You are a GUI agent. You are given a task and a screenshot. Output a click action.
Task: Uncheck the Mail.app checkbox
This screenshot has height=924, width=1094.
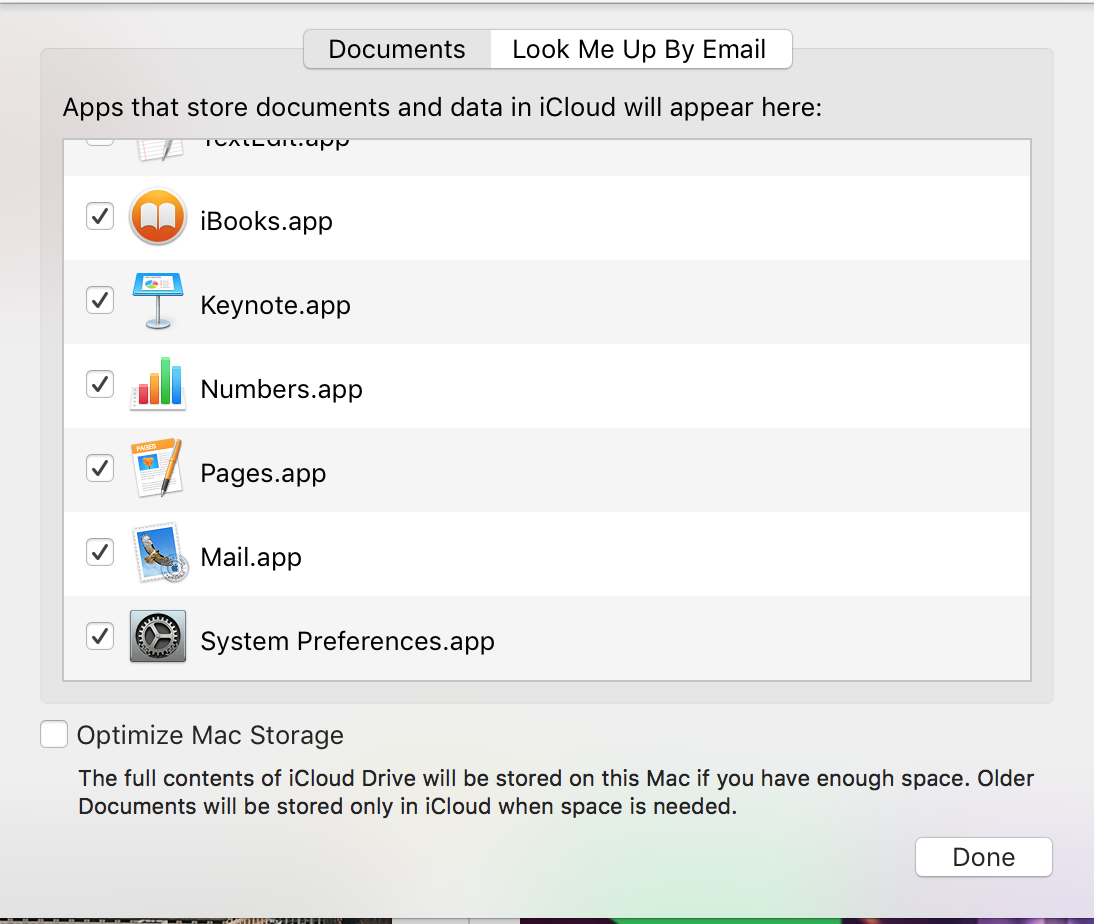coord(100,552)
